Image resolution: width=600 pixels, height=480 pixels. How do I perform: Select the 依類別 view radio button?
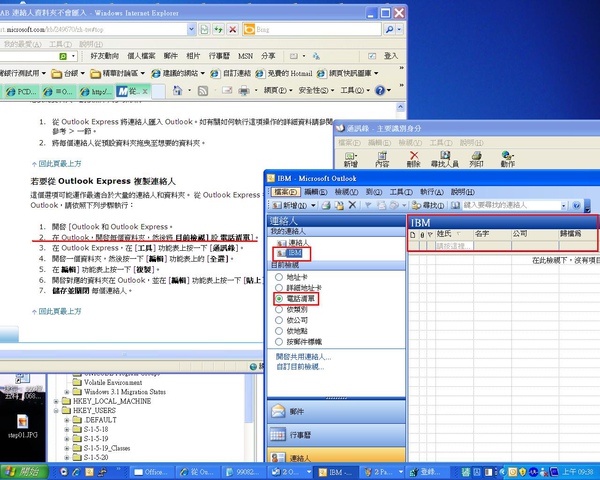point(279,309)
